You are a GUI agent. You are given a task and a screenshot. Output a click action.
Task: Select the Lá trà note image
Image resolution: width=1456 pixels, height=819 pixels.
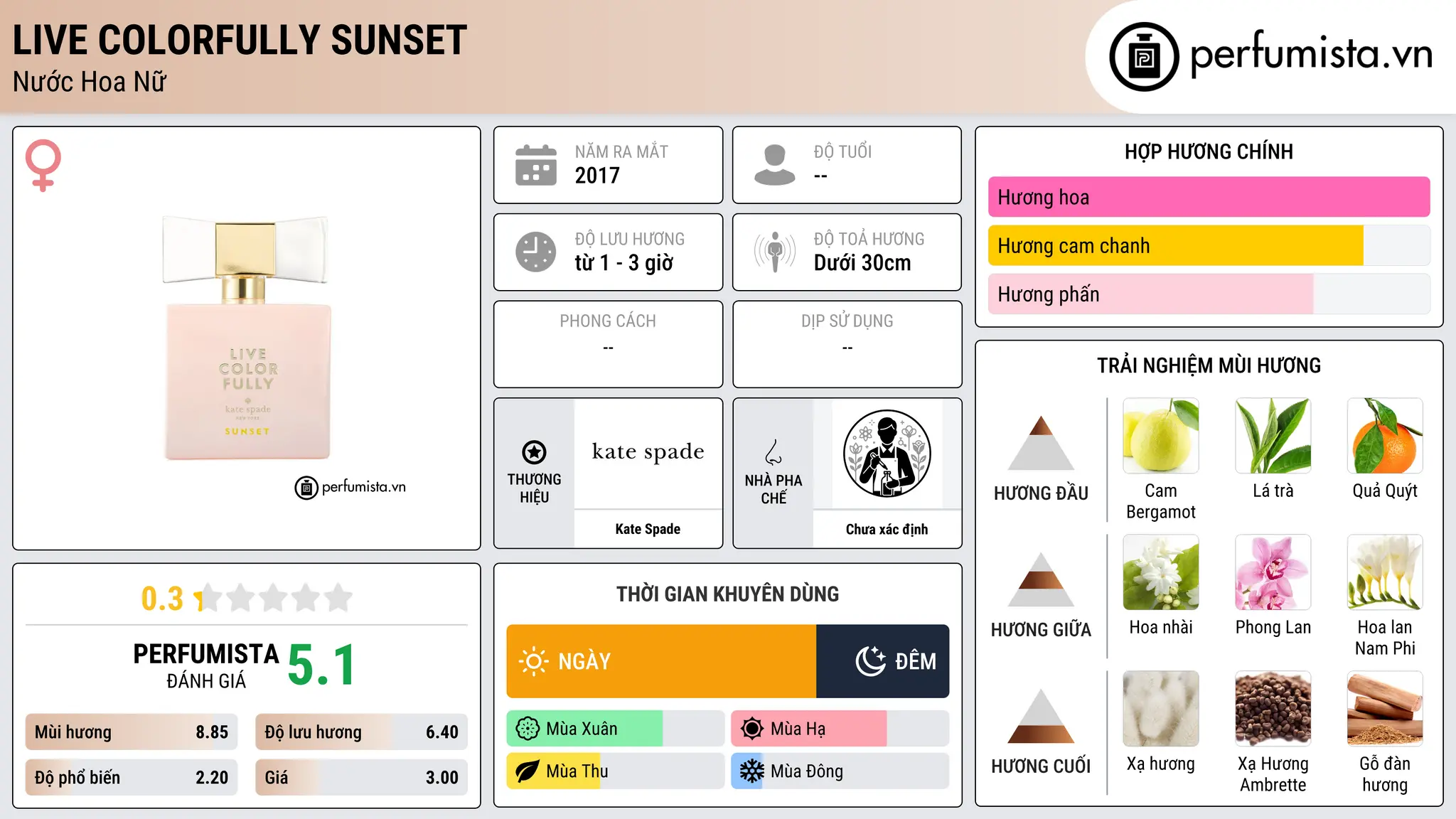click(x=1273, y=436)
